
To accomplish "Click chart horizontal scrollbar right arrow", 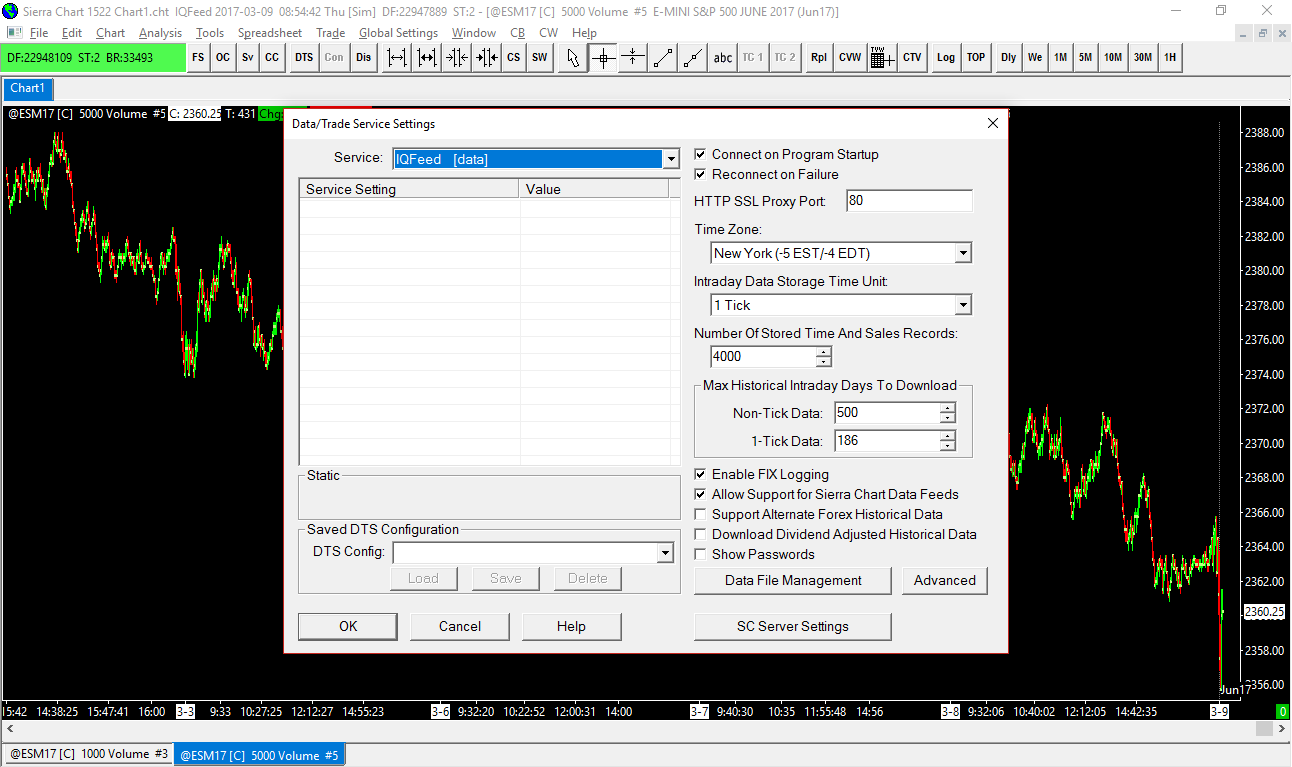I will click(1281, 730).
